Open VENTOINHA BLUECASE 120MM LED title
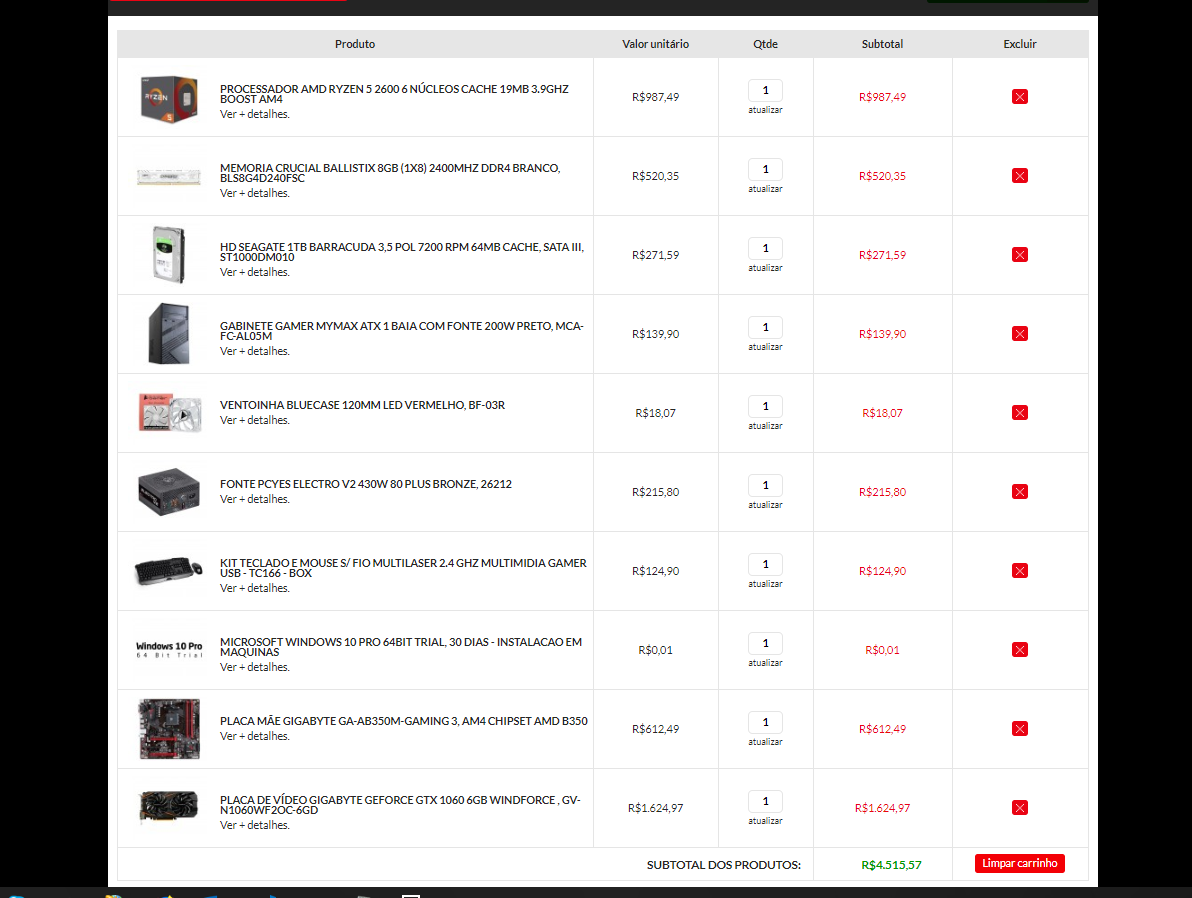 (362, 405)
